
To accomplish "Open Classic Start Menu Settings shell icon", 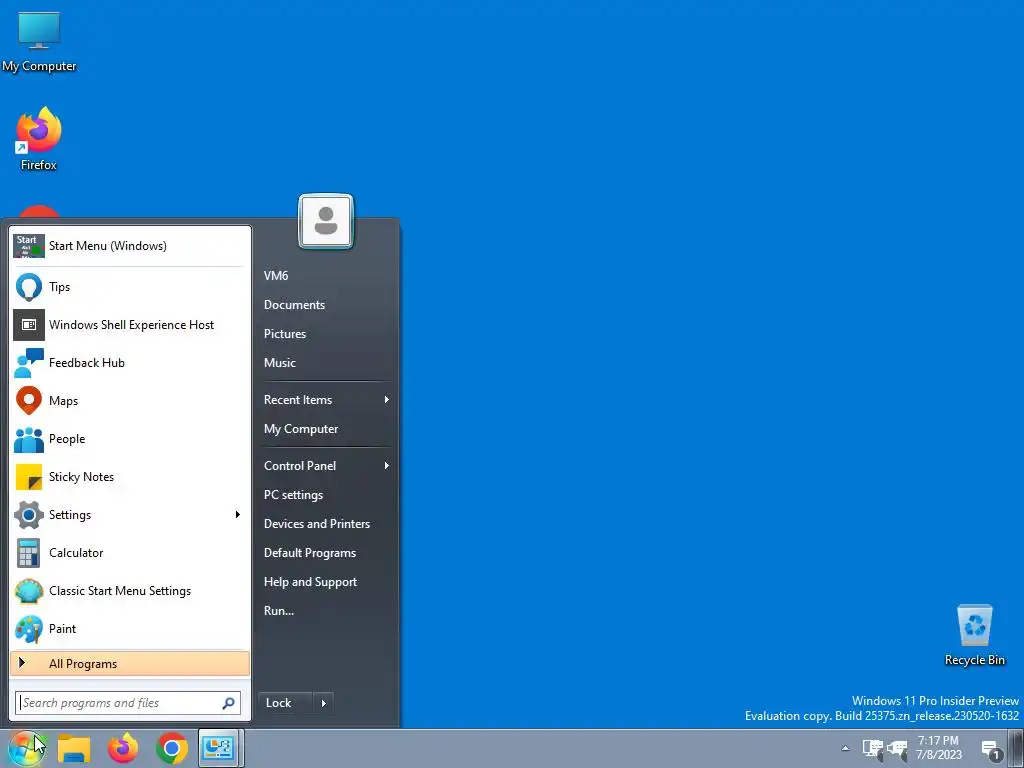I will [29, 590].
